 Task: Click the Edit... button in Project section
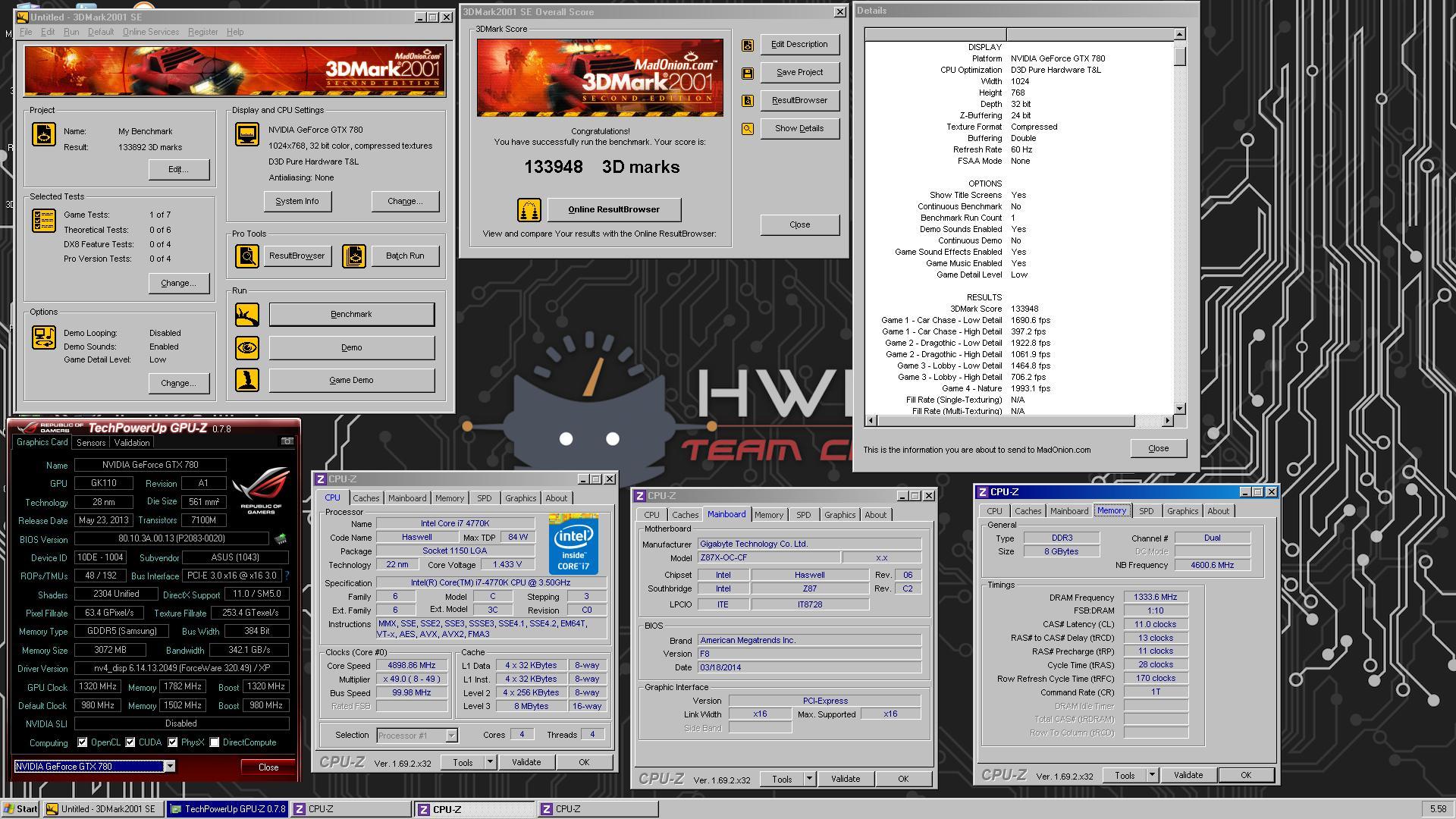[178, 169]
